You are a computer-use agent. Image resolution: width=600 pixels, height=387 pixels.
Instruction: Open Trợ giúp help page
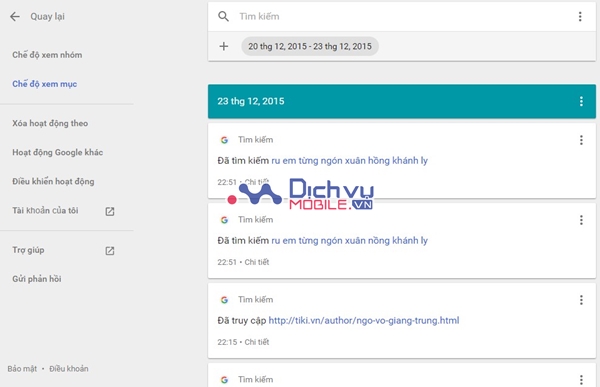point(28,250)
